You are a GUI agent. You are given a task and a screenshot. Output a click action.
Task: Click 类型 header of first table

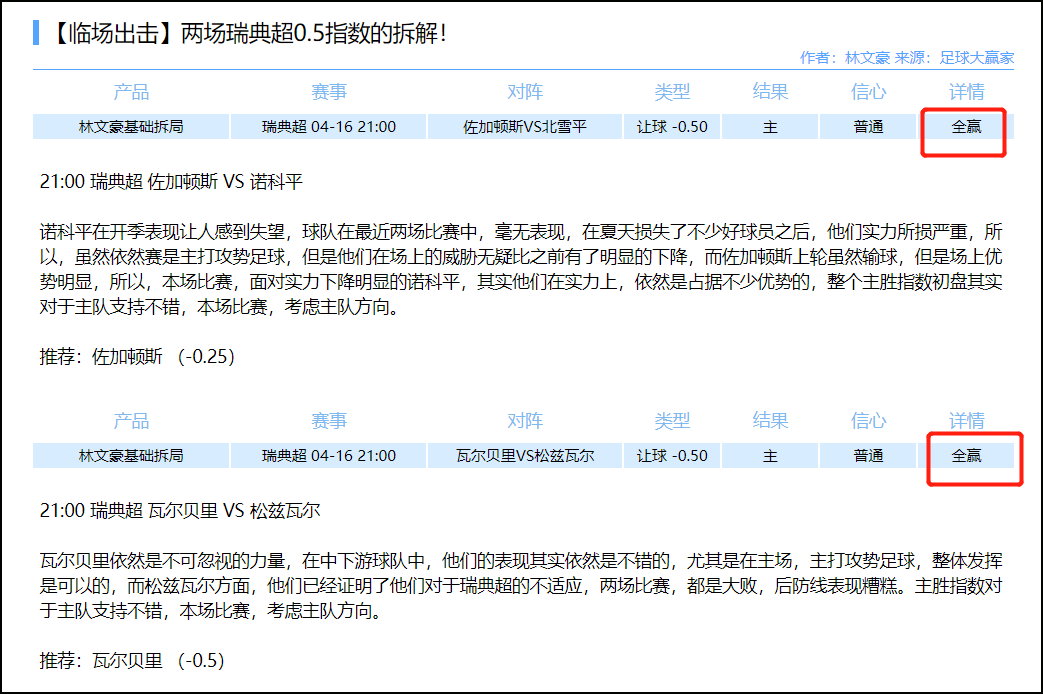point(672,91)
